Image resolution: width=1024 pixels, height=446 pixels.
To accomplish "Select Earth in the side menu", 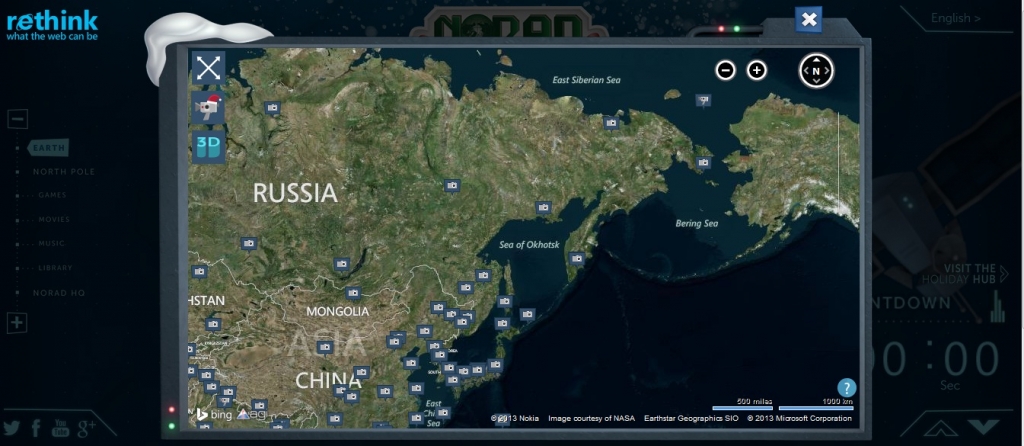I will coord(49,148).
